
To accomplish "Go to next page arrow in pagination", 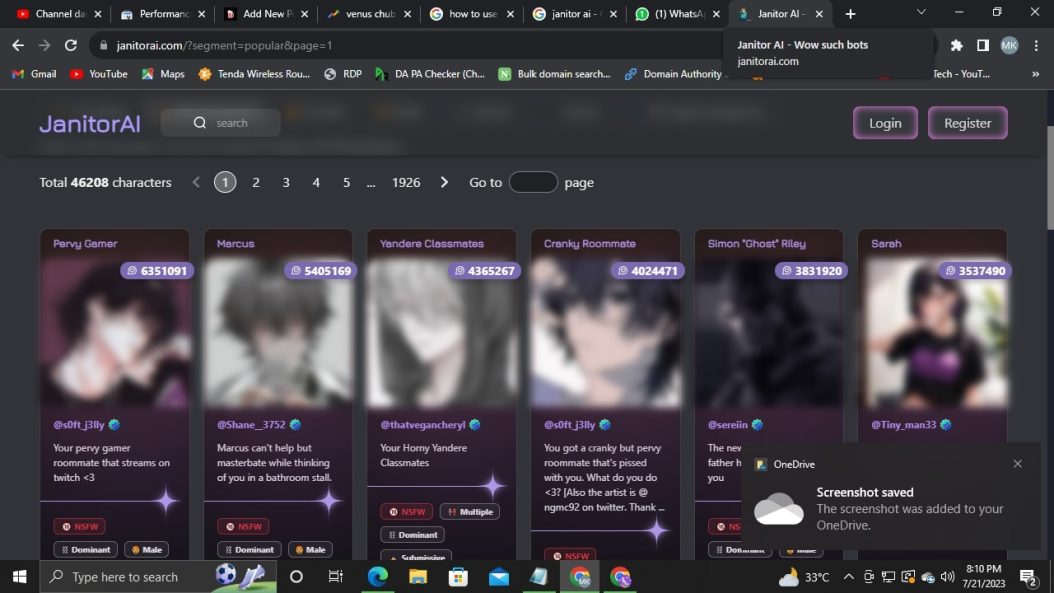I will tap(444, 182).
